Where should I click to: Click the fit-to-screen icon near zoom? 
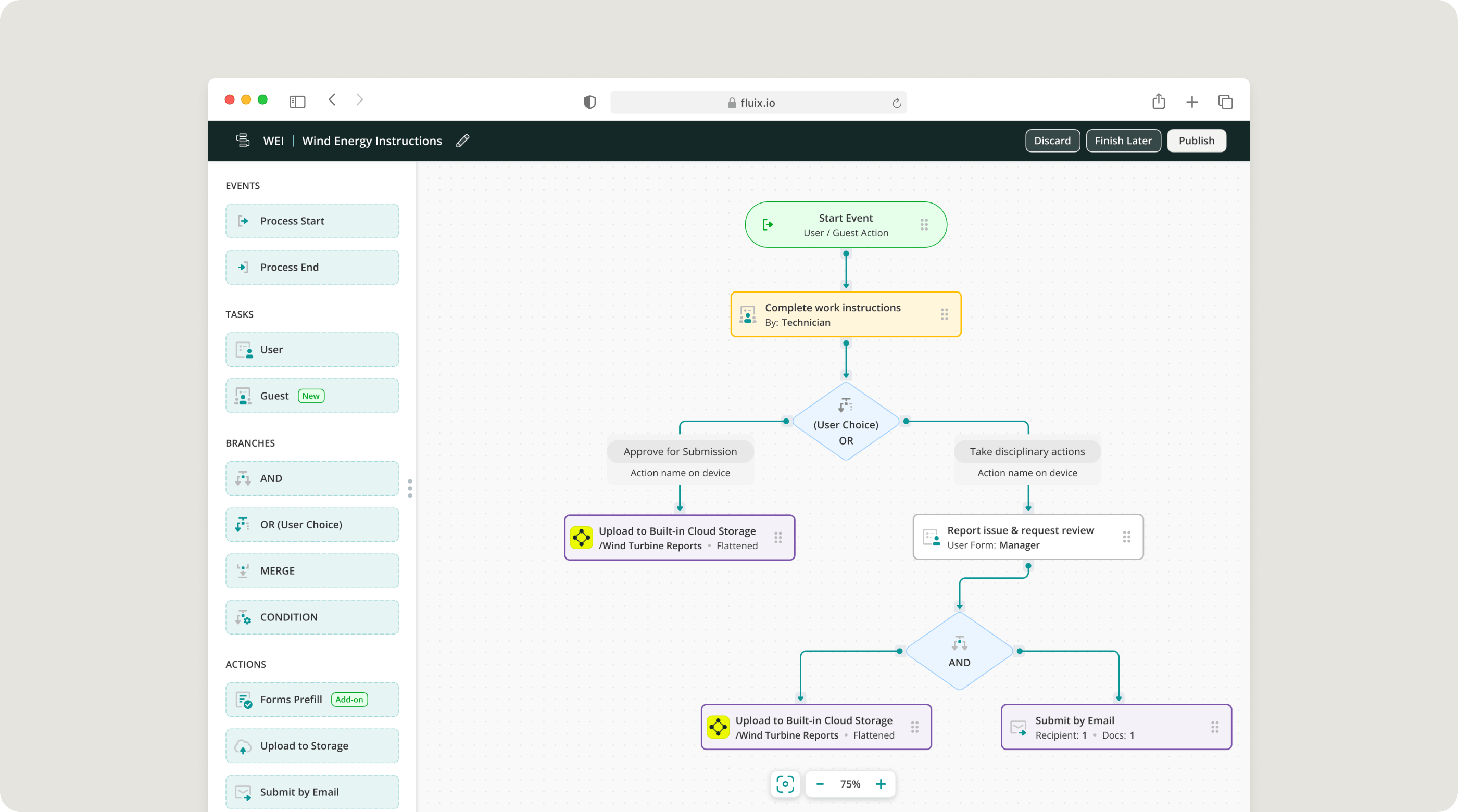click(x=785, y=784)
